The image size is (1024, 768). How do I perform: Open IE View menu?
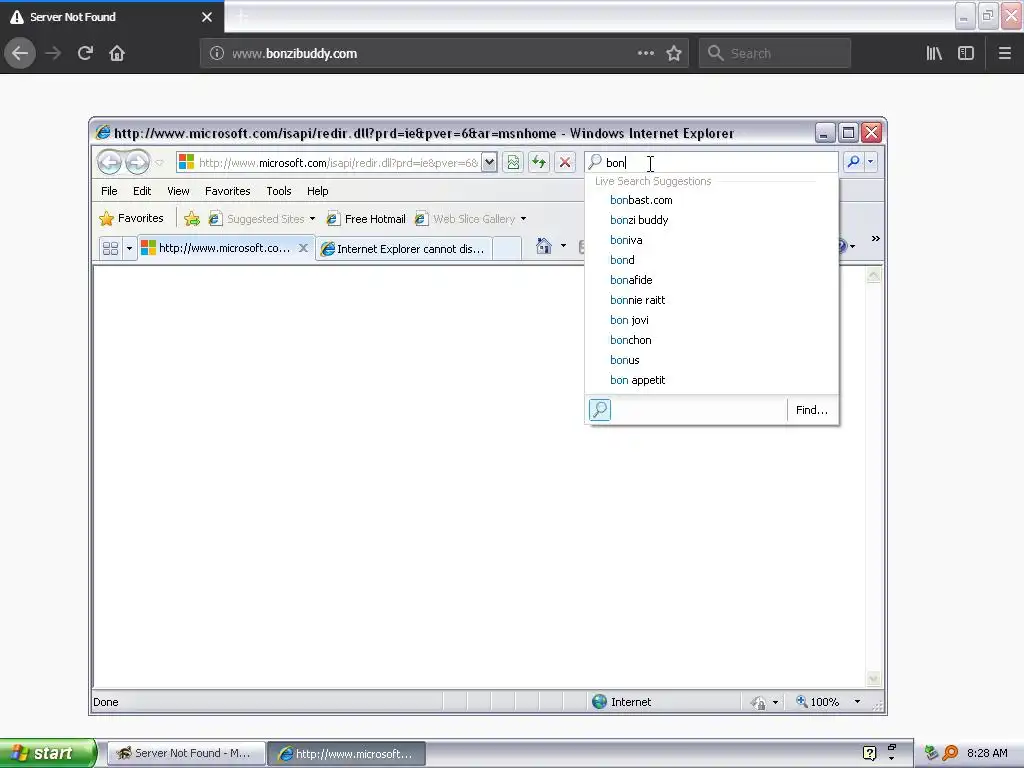178,191
